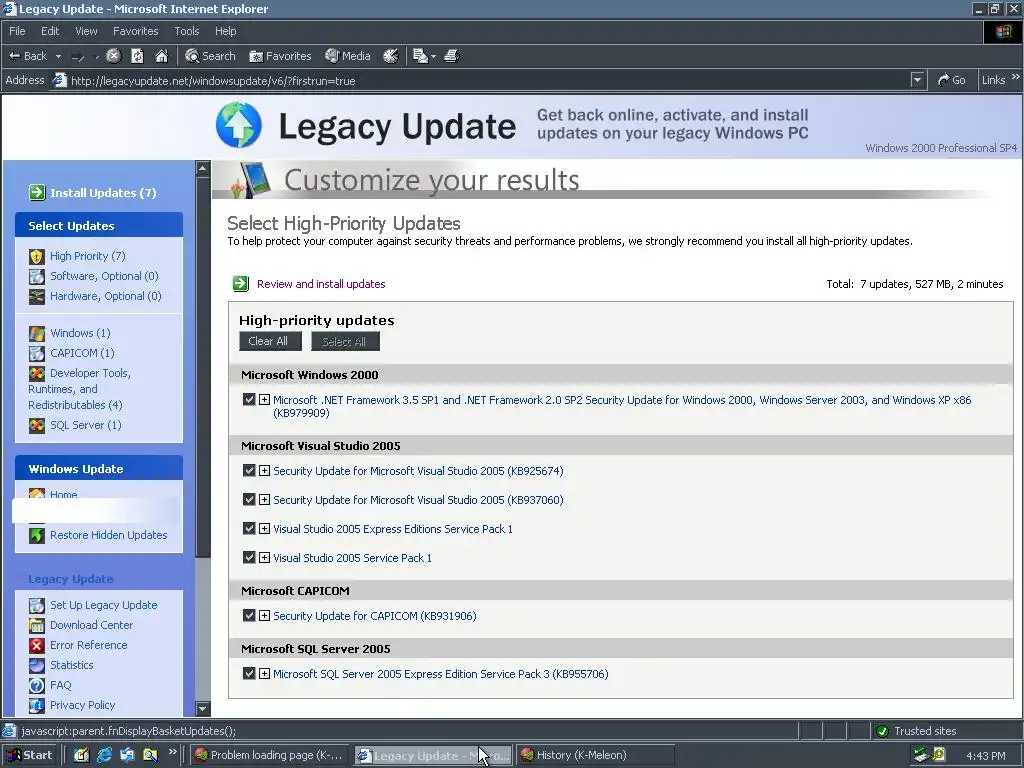
Task: Click the sidebar scroll down arrow
Action: point(202,708)
